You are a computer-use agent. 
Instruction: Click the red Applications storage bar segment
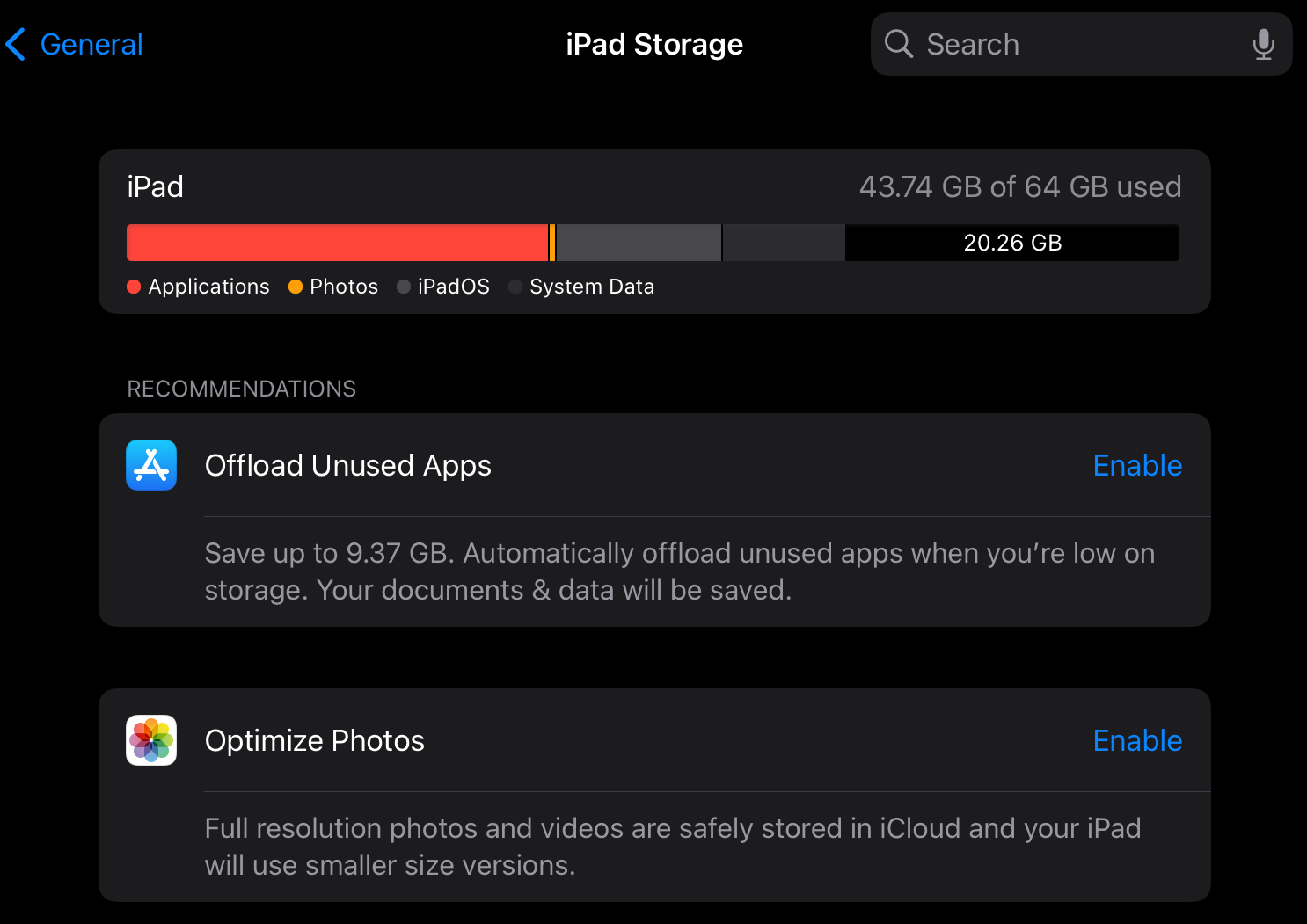click(338, 243)
